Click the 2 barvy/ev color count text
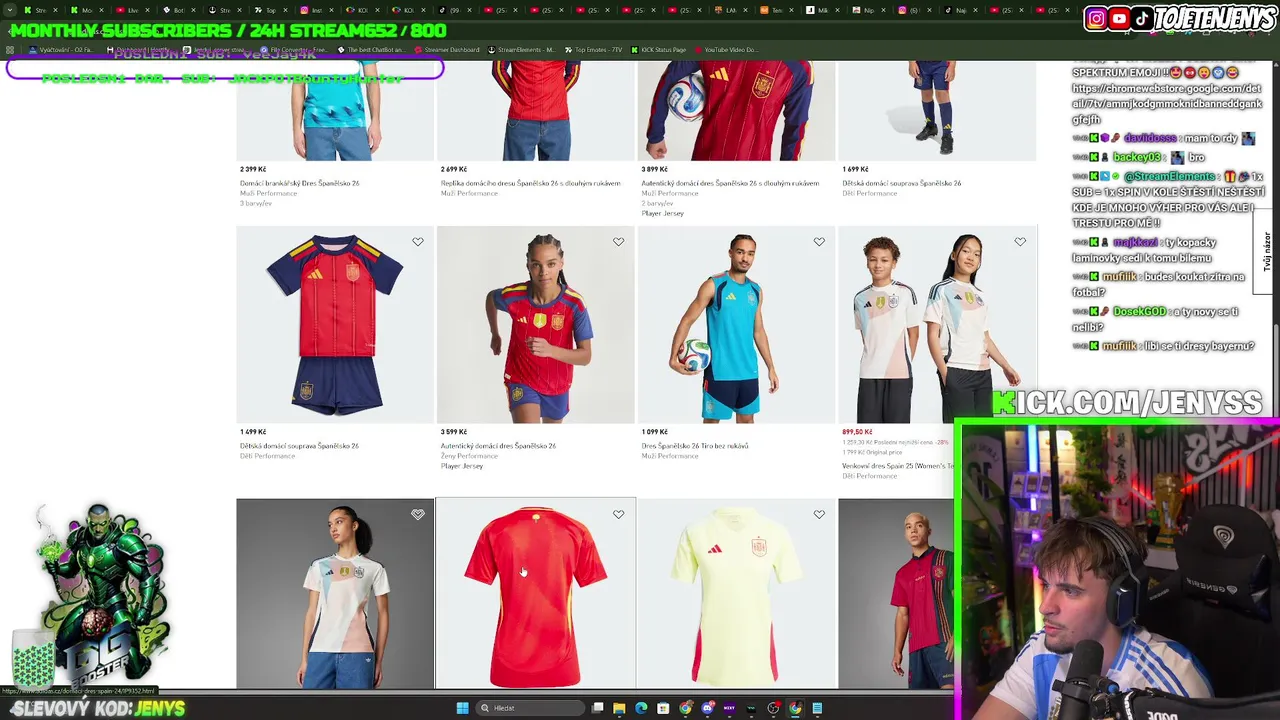1280x720 pixels. (x=657, y=203)
